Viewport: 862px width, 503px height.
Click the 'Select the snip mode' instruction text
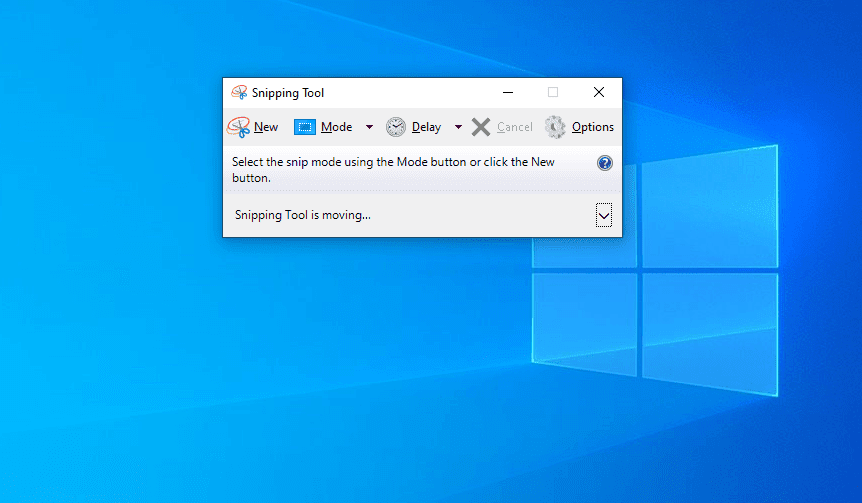coord(393,170)
